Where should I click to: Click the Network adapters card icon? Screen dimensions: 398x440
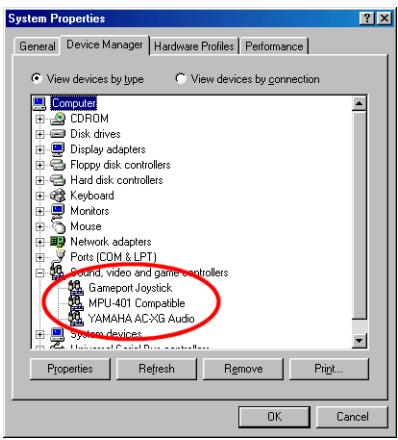pos(57,241)
